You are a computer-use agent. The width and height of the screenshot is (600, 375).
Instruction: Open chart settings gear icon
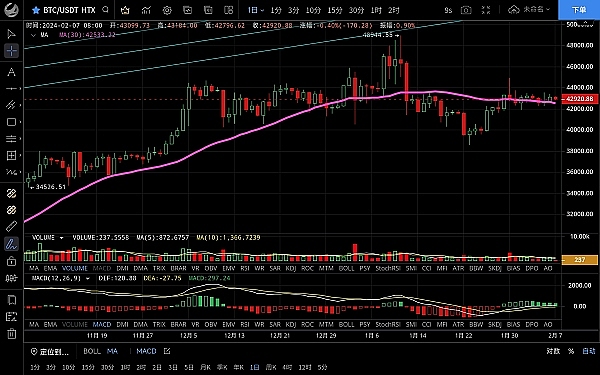(167, 10)
